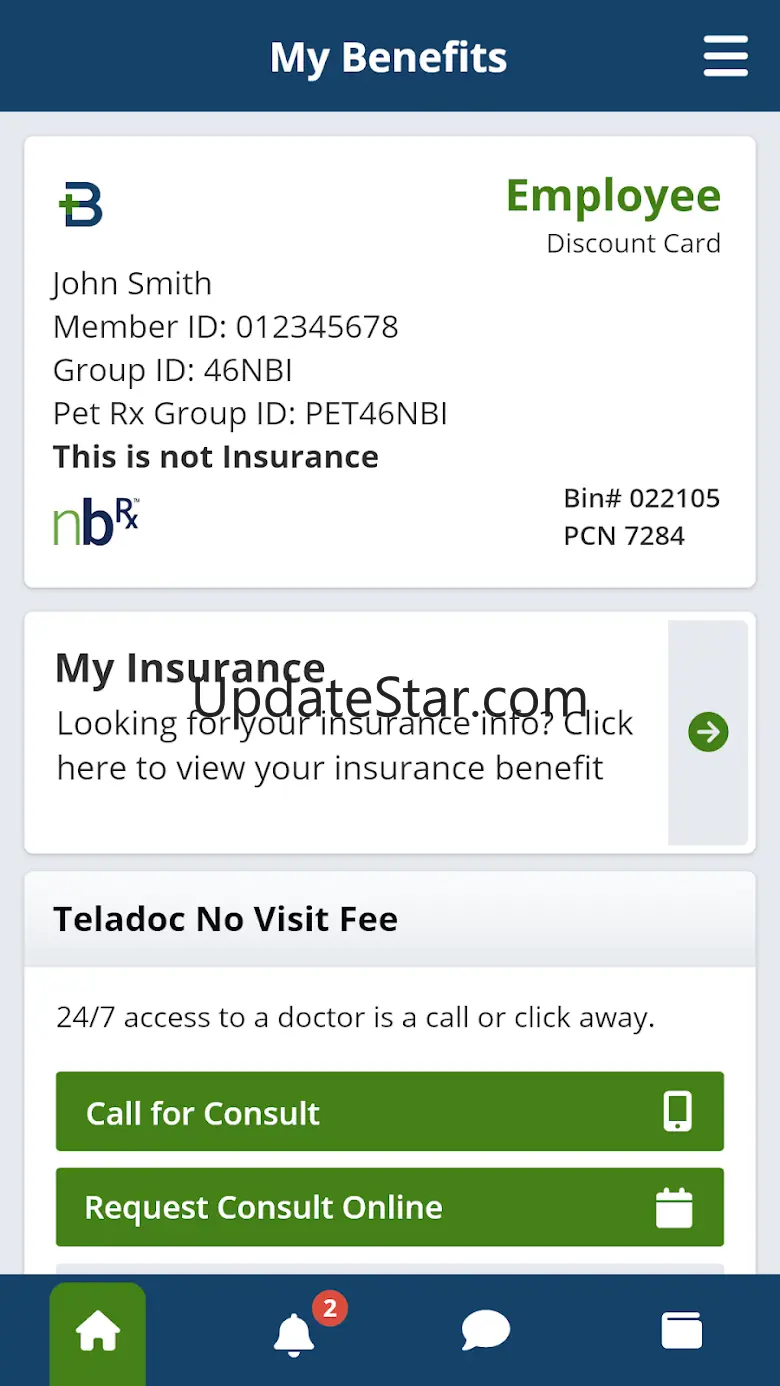The width and height of the screenshot is (780, 1386).
Task: Tap the Pet Rx Group ID line
Action: [x=250, y=413]
